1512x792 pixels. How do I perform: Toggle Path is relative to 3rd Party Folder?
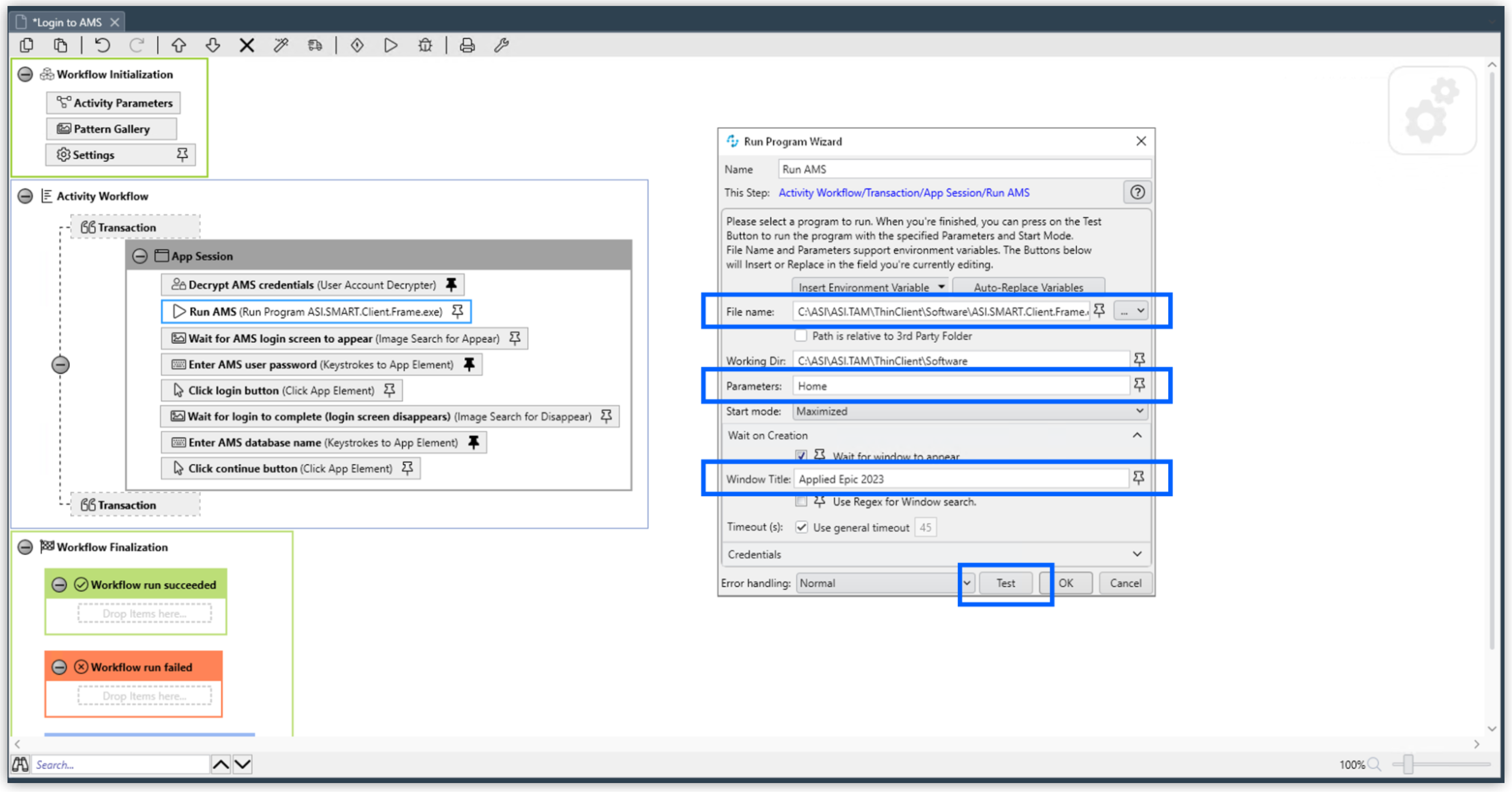coord(800,335)
